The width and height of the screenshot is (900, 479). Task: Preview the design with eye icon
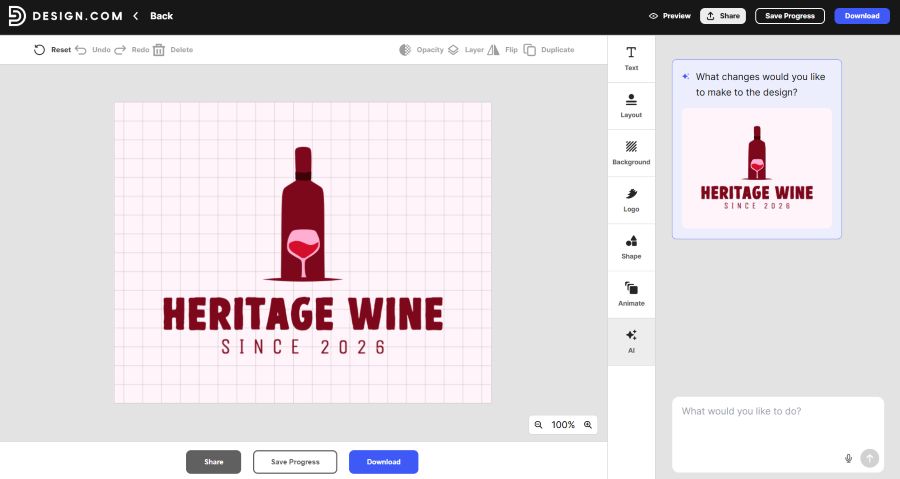click(669, 16)
